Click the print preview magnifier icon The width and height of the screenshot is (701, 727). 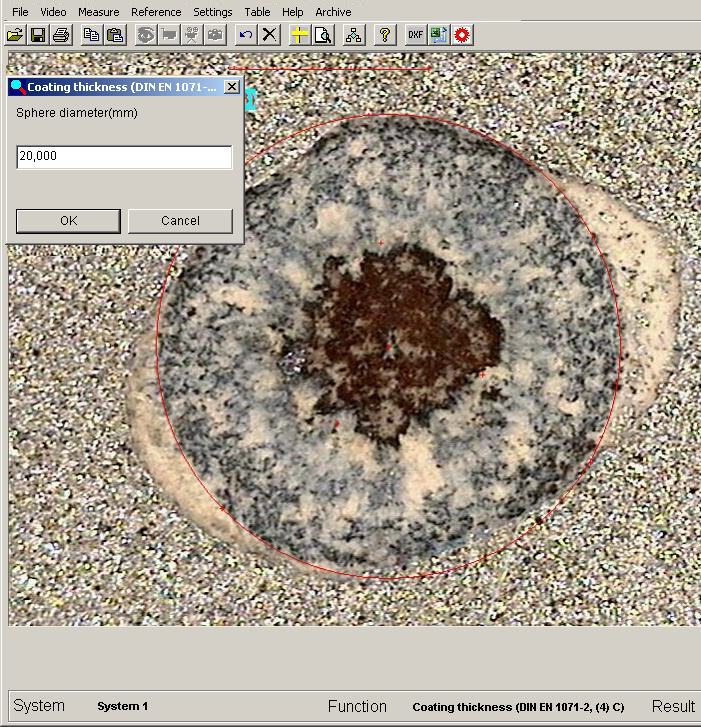click(x=322, y=35)
